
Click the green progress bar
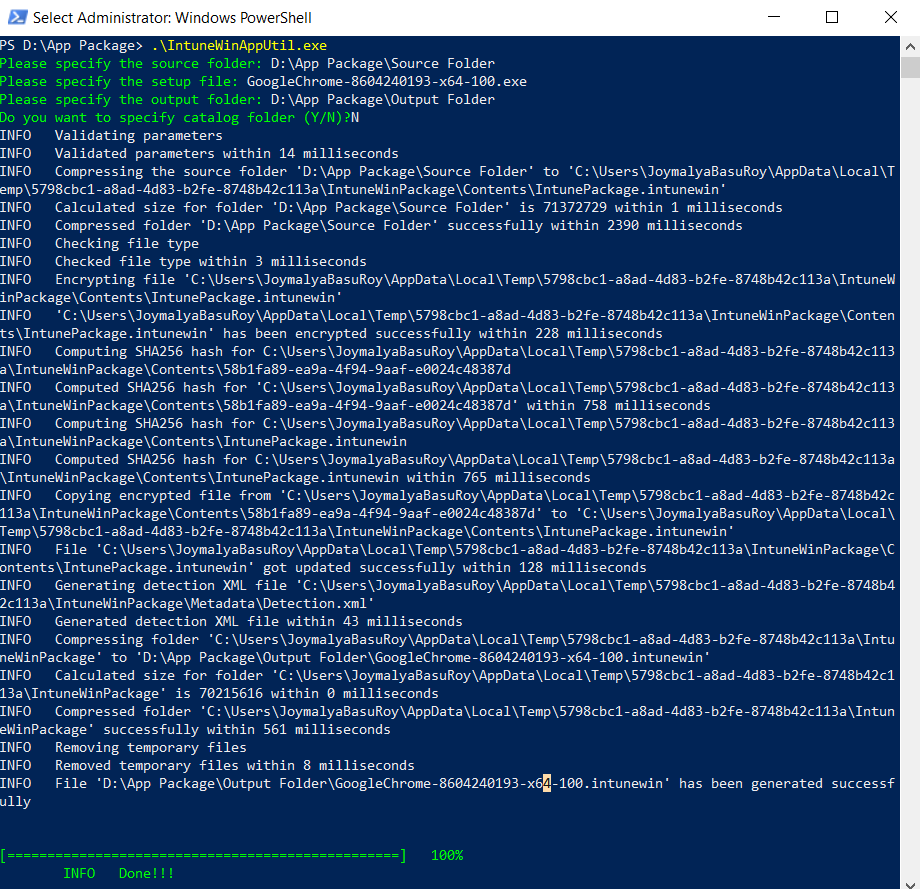203,856
